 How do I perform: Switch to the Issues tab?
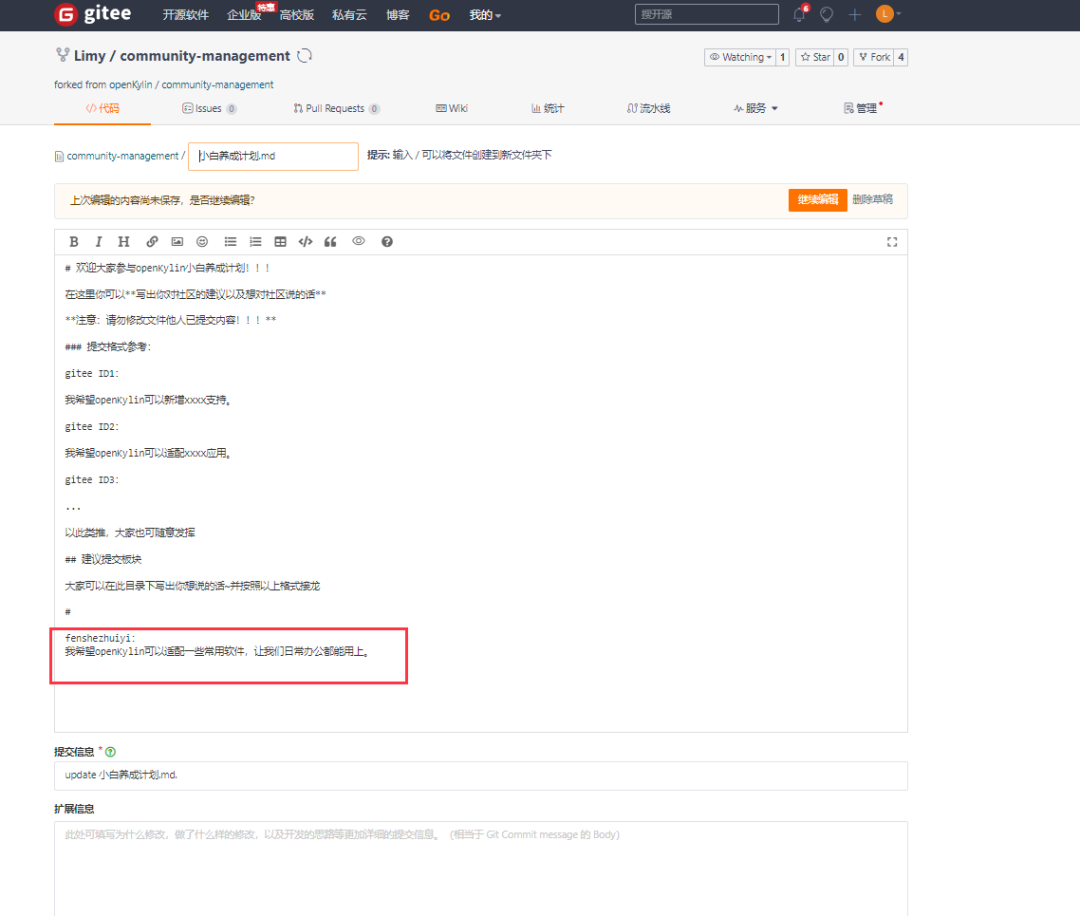(209, 108)
